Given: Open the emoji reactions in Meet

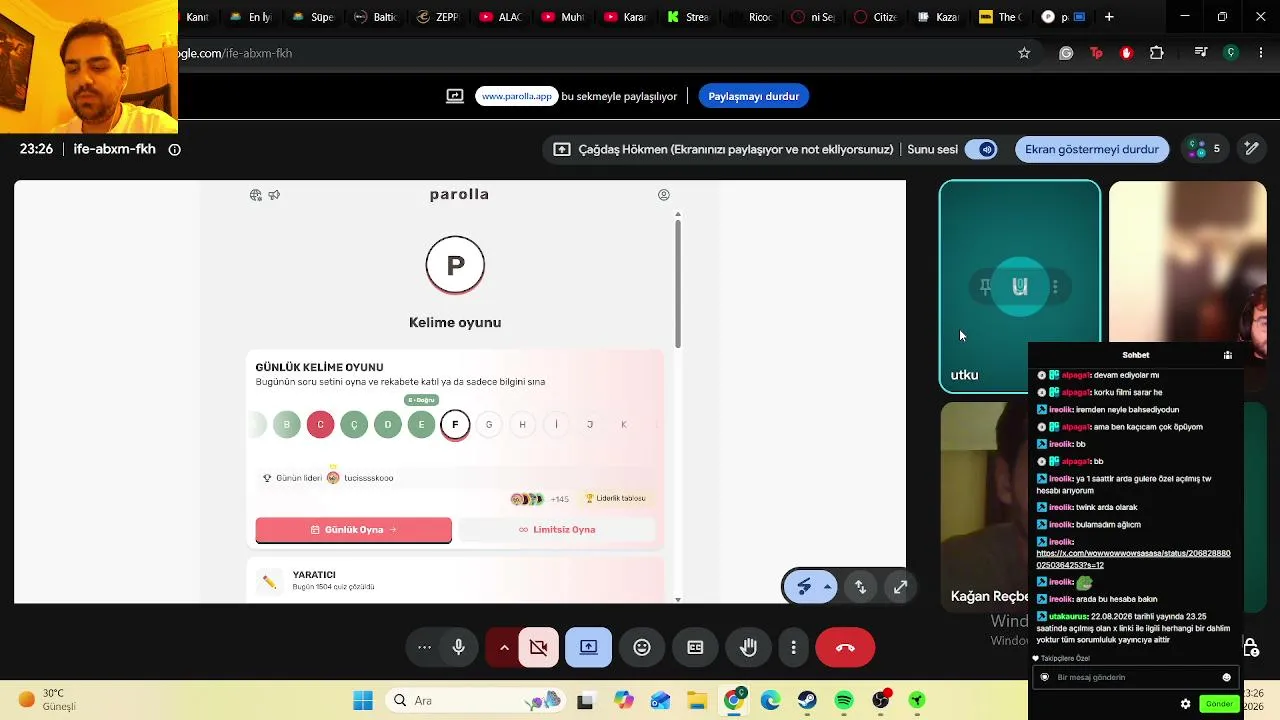Looking at the screenshot, I should click(642, 647).
